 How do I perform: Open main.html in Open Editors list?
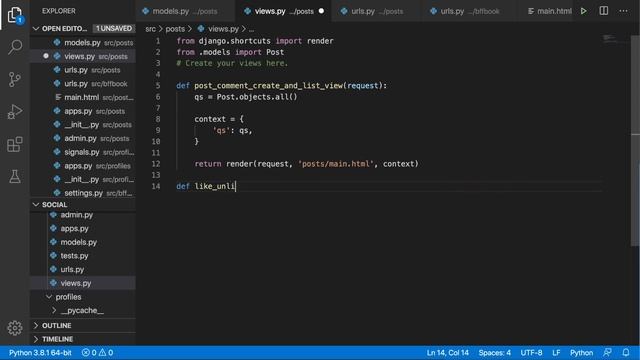tap(83, 97)
